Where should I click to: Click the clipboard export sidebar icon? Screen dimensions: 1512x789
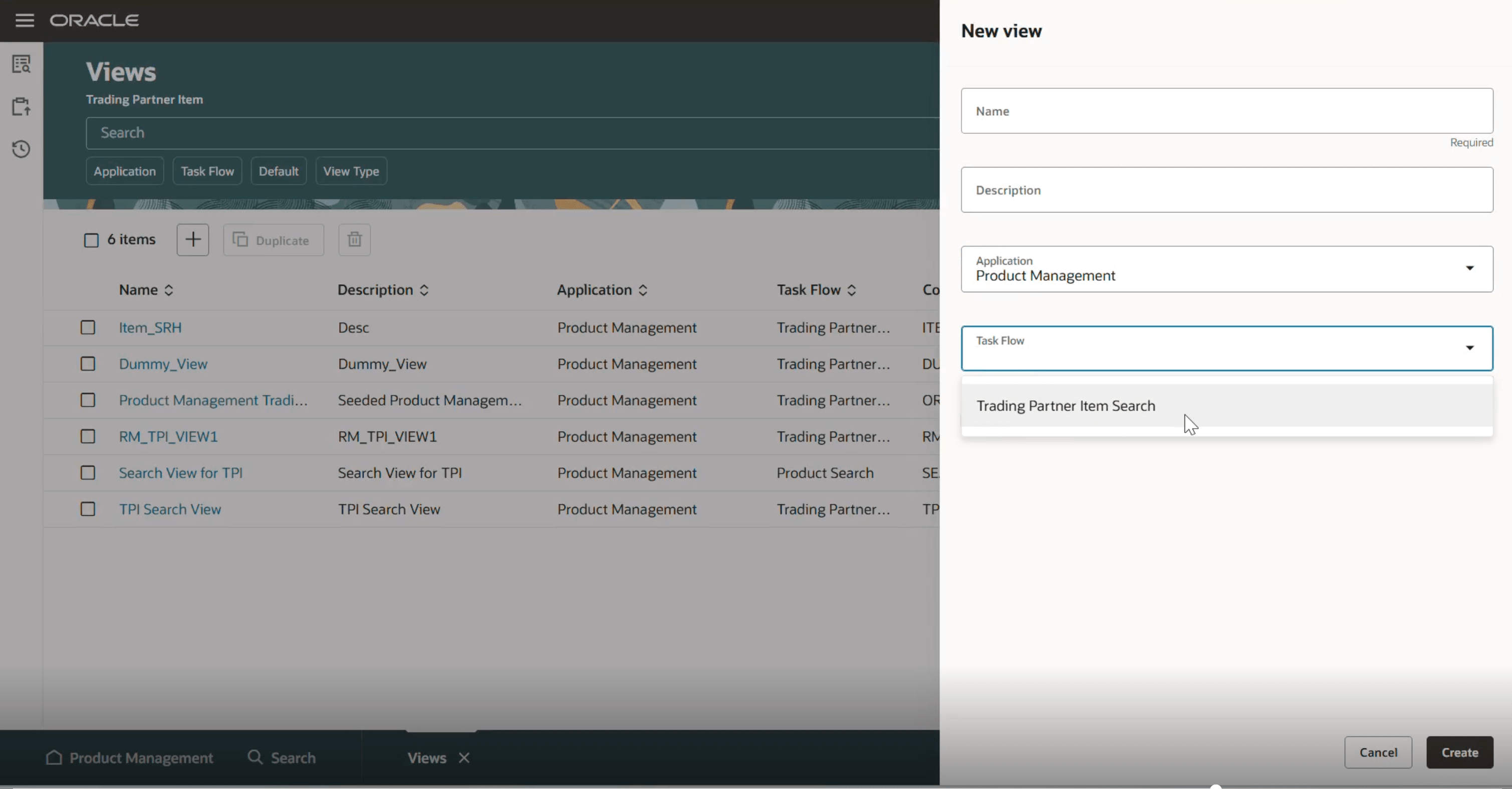coord(21,106)
